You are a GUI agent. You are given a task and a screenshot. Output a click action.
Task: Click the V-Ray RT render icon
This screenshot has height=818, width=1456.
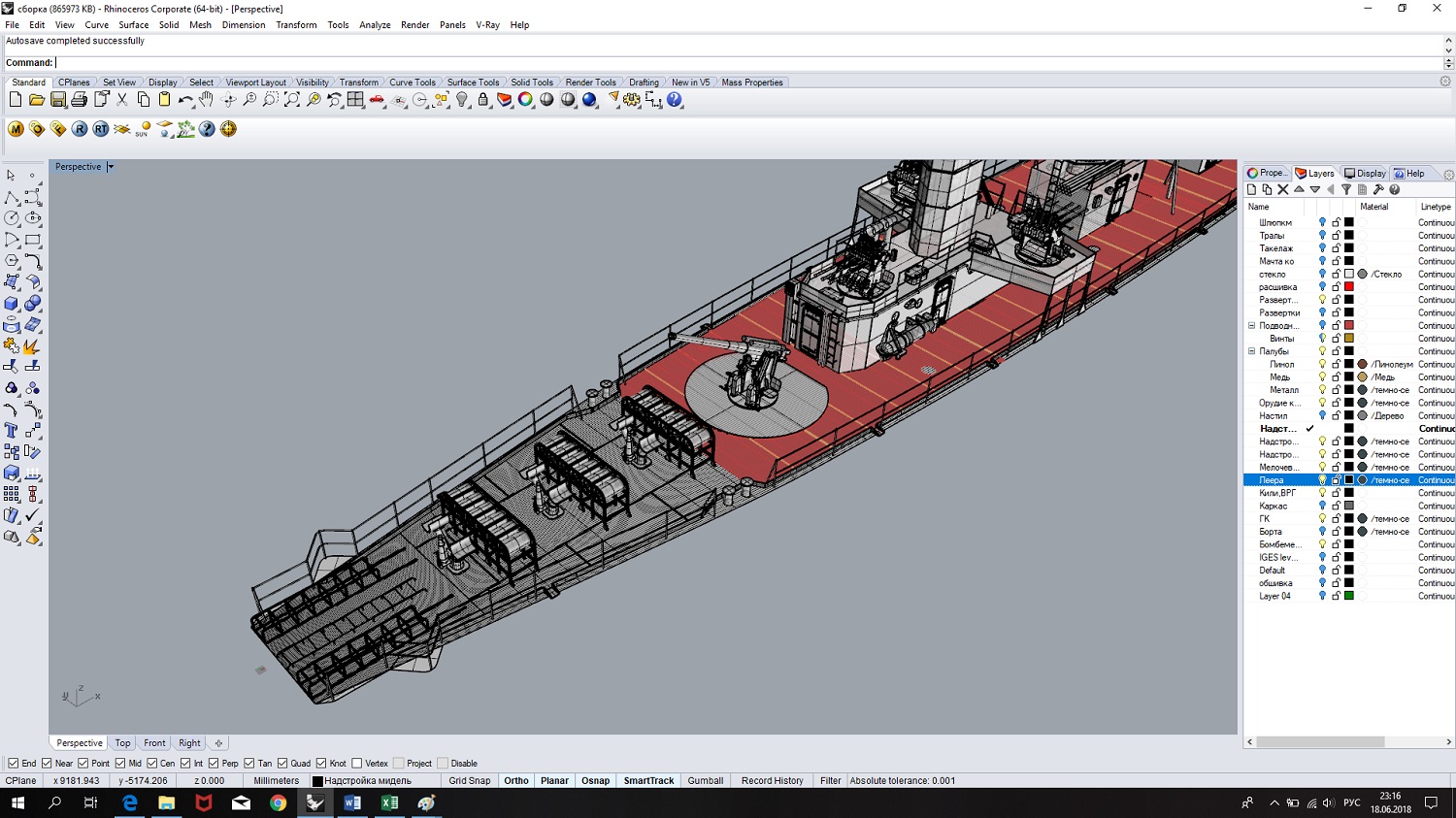click(x=101, y=129)
